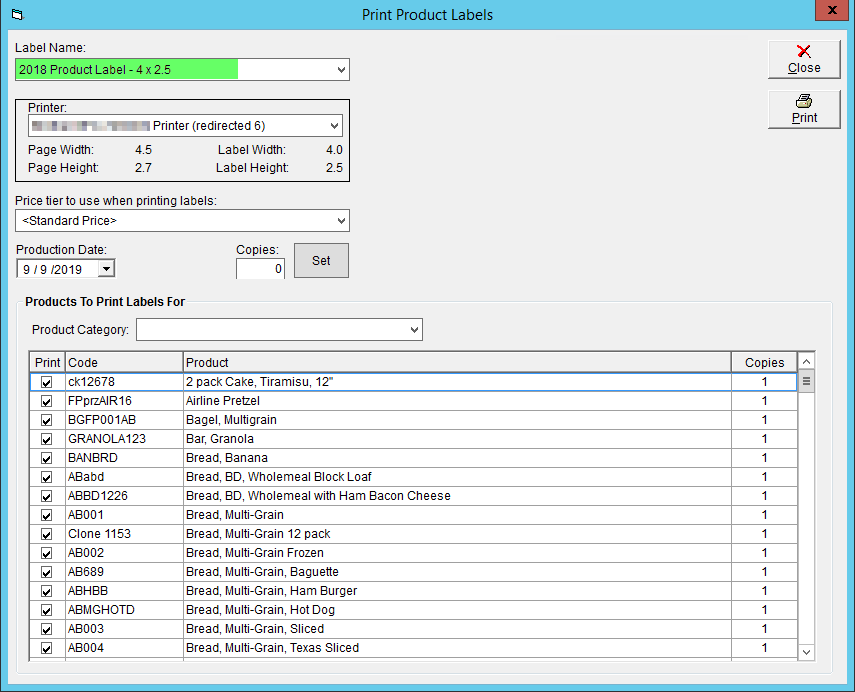Open the Price tier dropdown
The width and height of the screenshot is (855, 692).
(341, 221)
